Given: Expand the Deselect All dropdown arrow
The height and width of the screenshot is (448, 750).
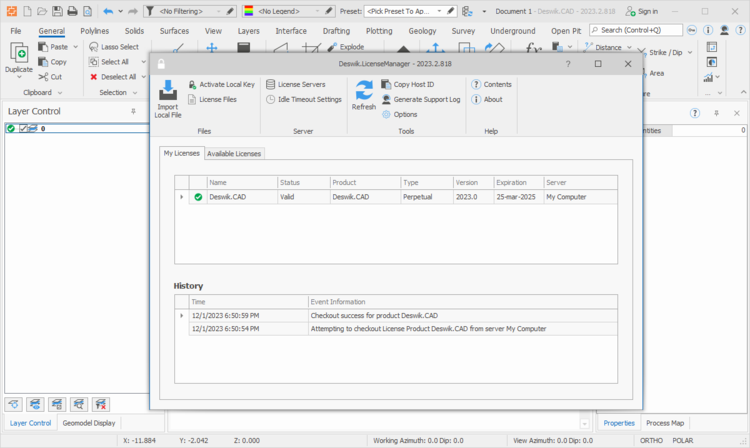Looking at the screenshot, I should pyautogui.click(x=143, y=76).
